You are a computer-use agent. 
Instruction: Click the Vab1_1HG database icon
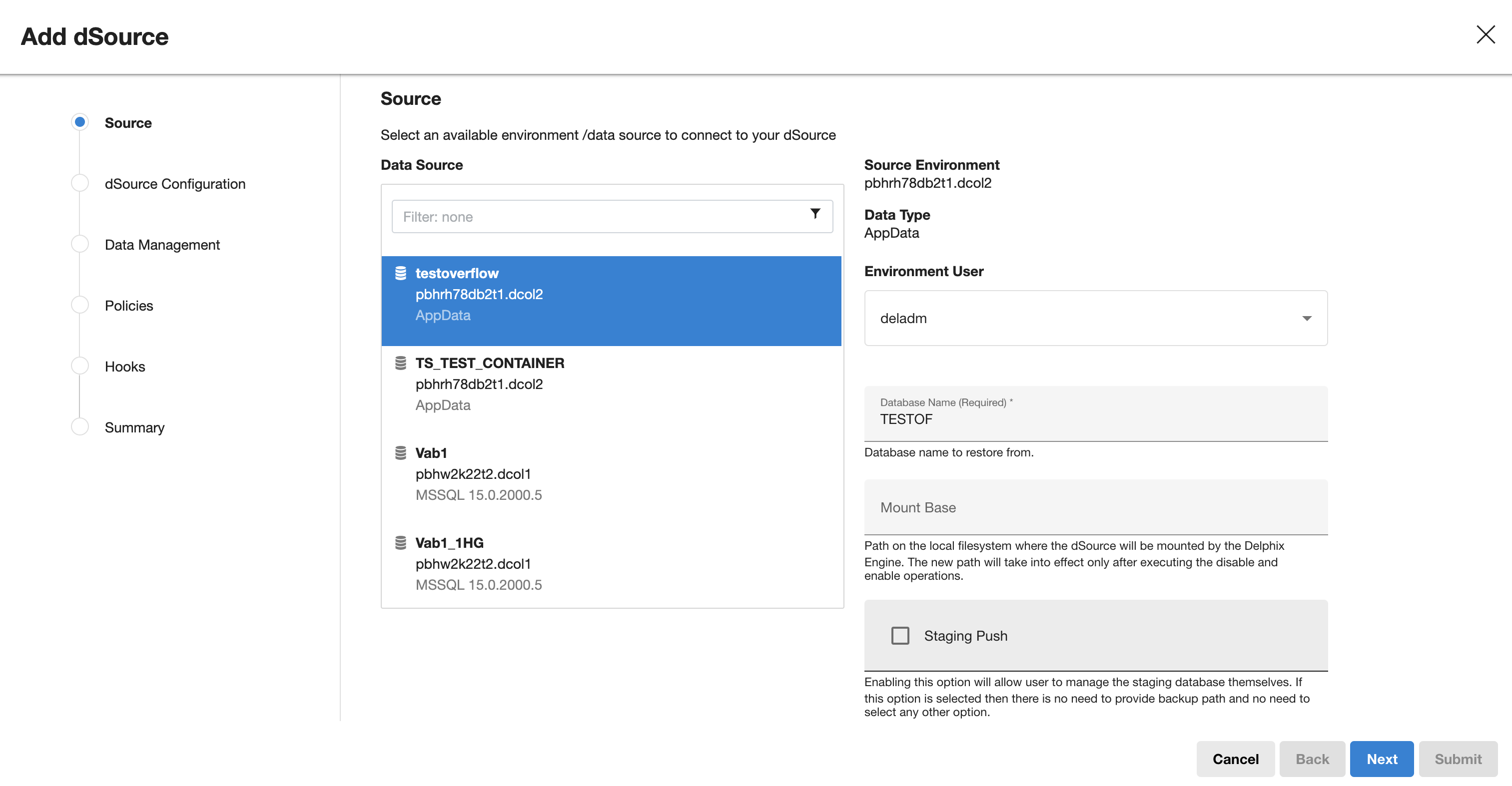400,543
